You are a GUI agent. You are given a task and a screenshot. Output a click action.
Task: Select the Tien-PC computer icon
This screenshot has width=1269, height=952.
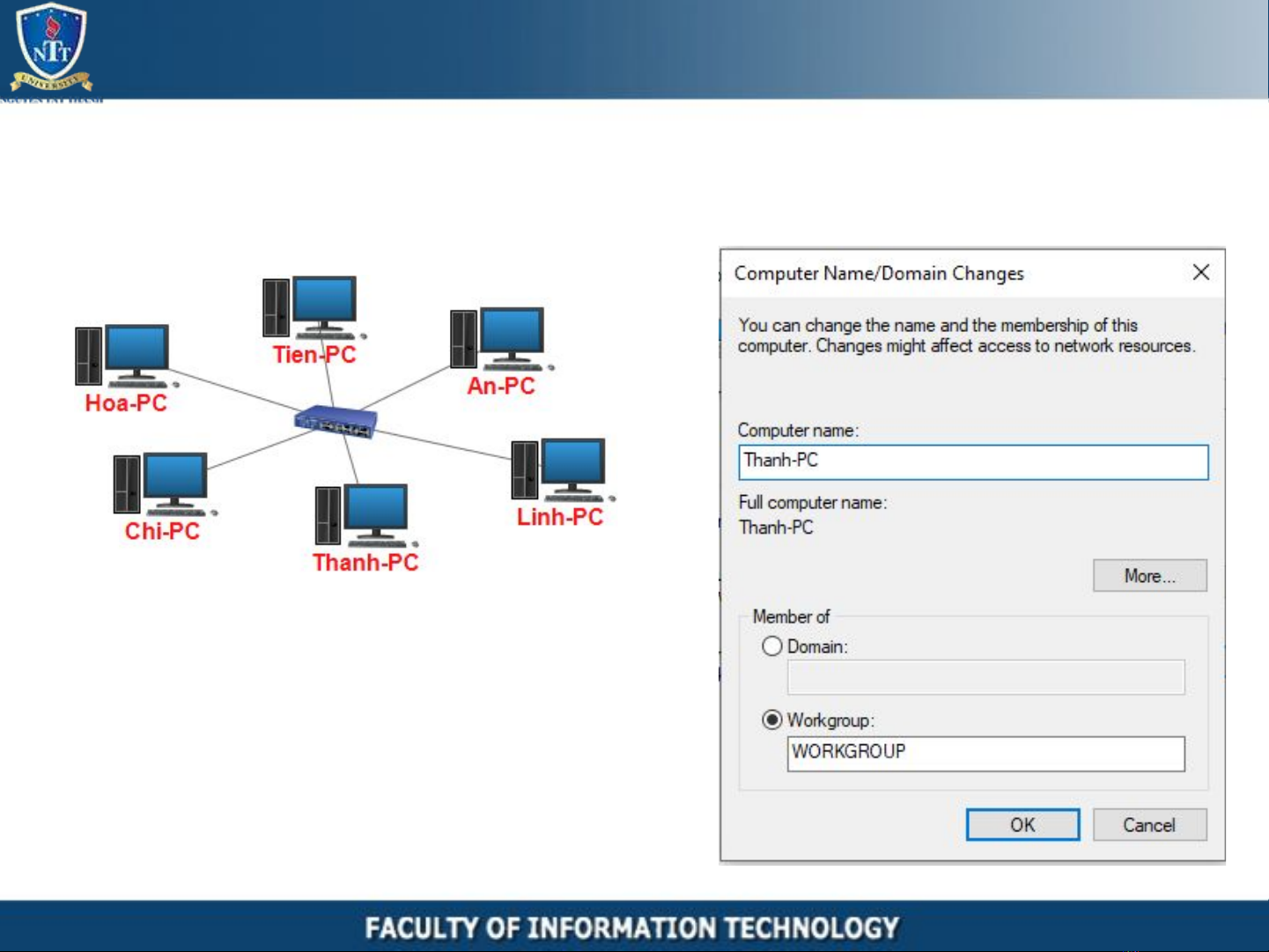313,307
